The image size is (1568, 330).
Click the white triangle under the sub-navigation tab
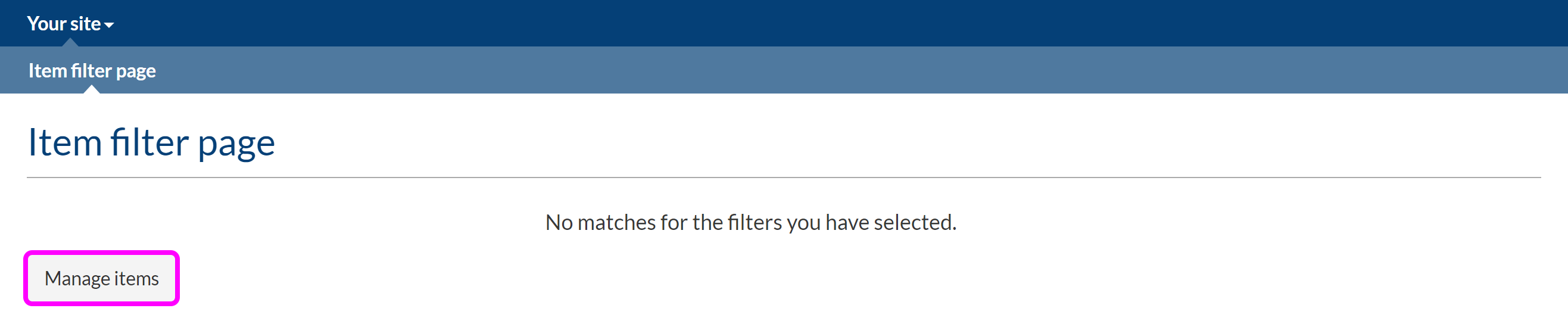(91, 89)
